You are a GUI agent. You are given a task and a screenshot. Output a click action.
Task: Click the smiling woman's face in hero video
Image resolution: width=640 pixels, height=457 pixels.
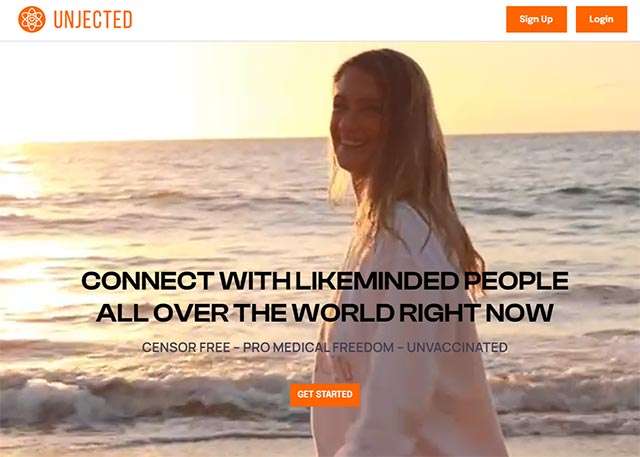(354, 122)
